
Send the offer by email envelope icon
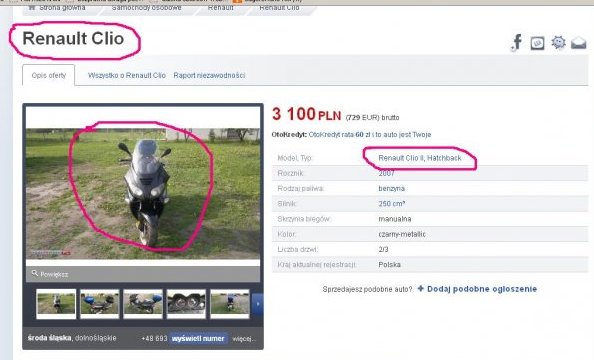[578, 43]
